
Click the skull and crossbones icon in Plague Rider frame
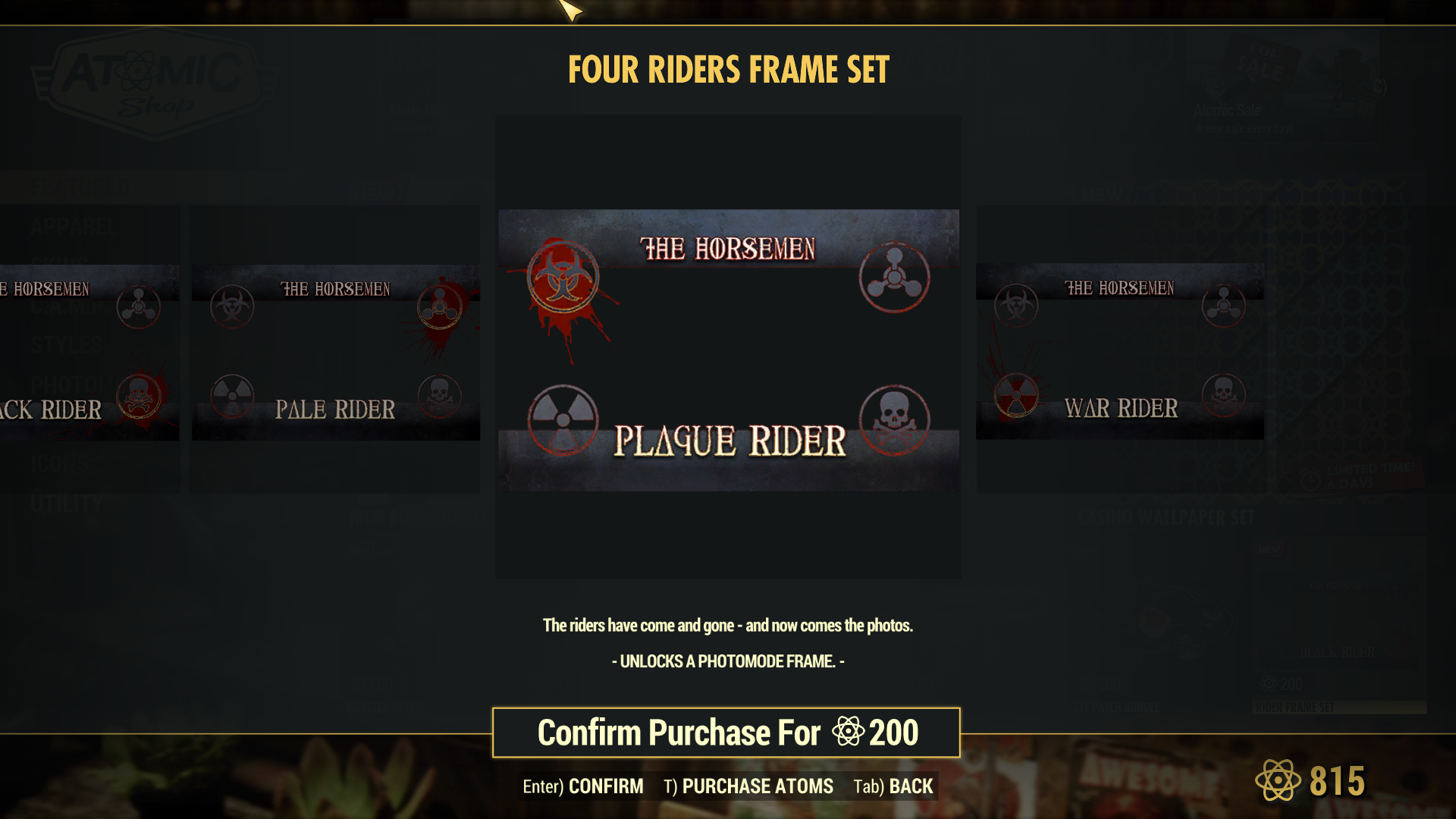[x=894, y=419]
